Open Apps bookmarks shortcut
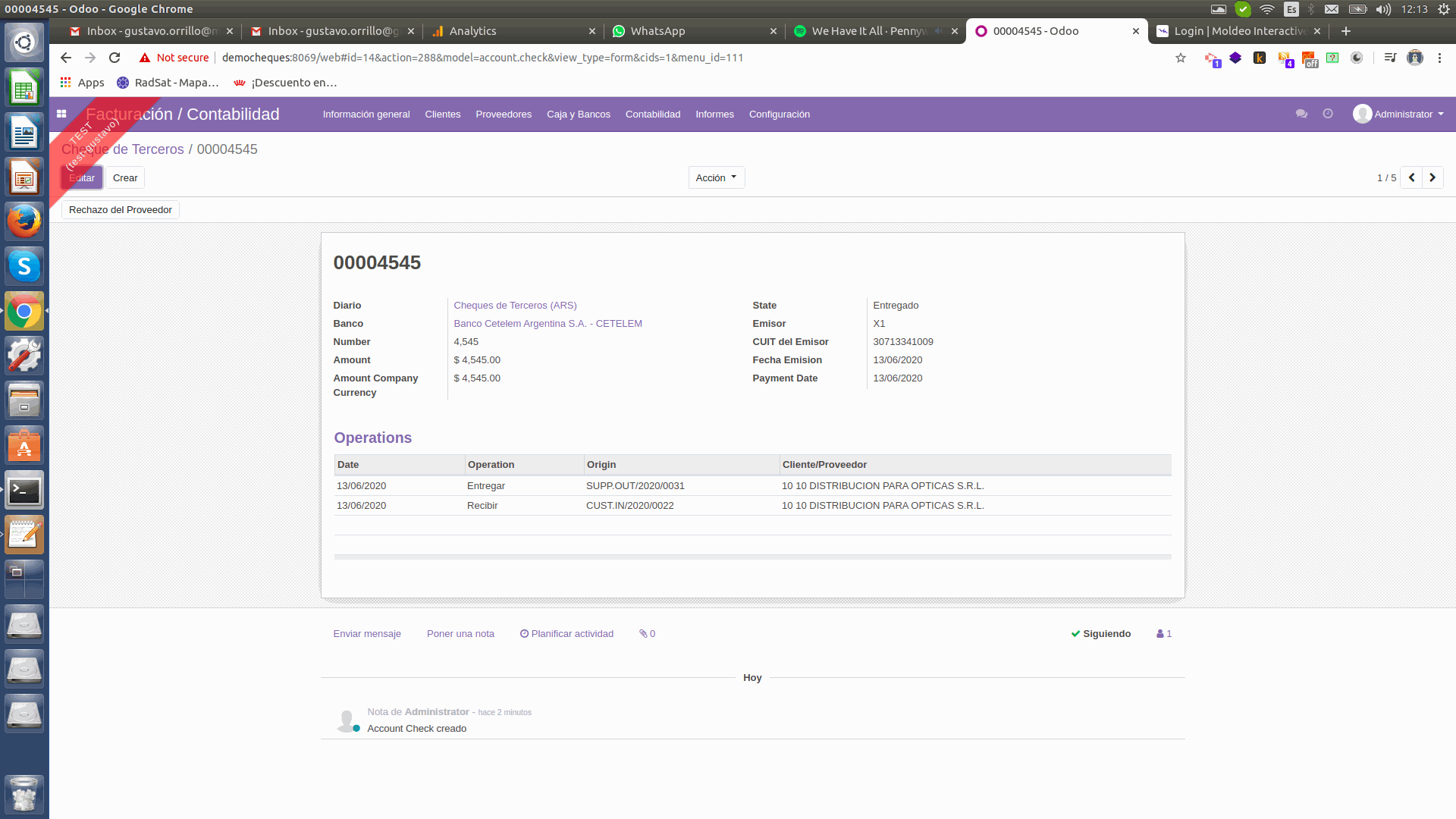This screenshot has height=819, width=1456. 82,83
